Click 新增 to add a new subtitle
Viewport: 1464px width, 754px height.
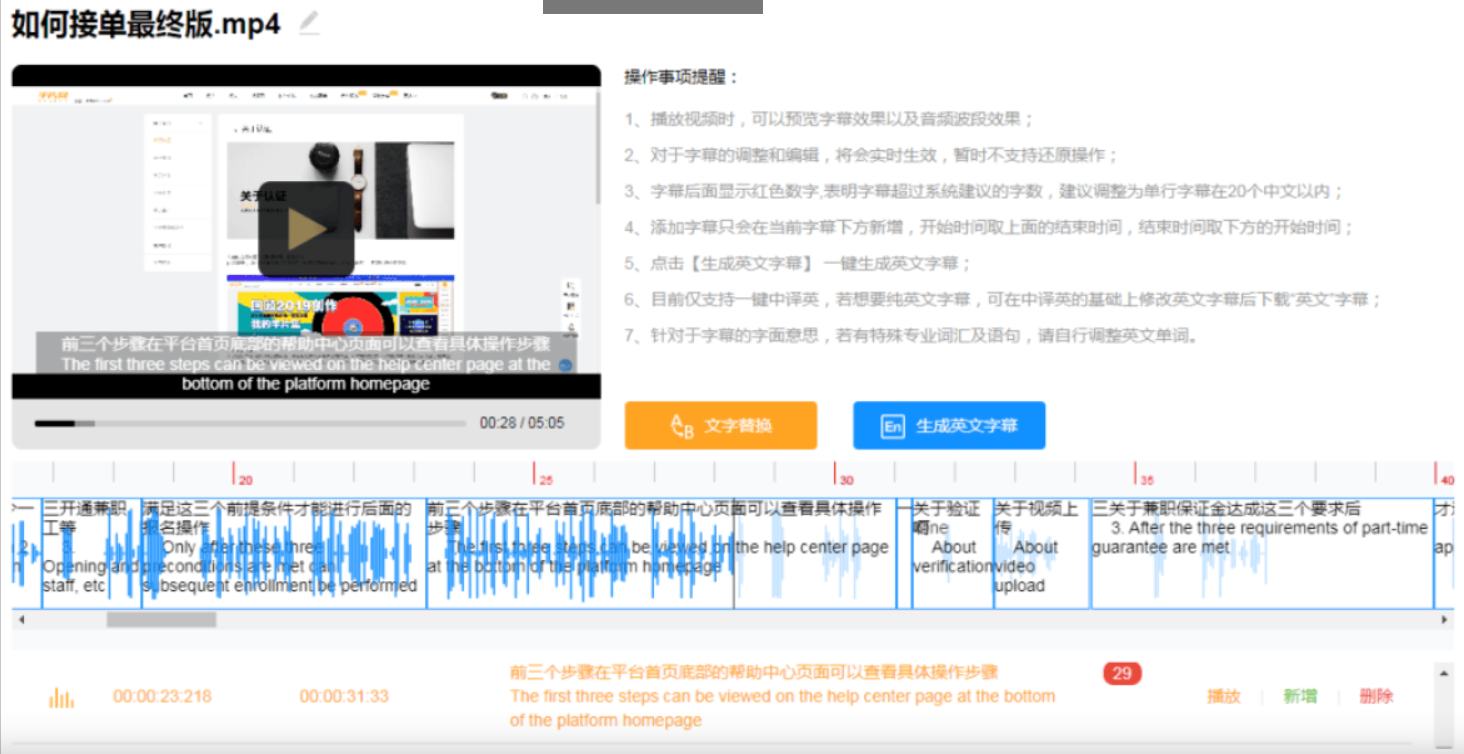(1300, 697)
